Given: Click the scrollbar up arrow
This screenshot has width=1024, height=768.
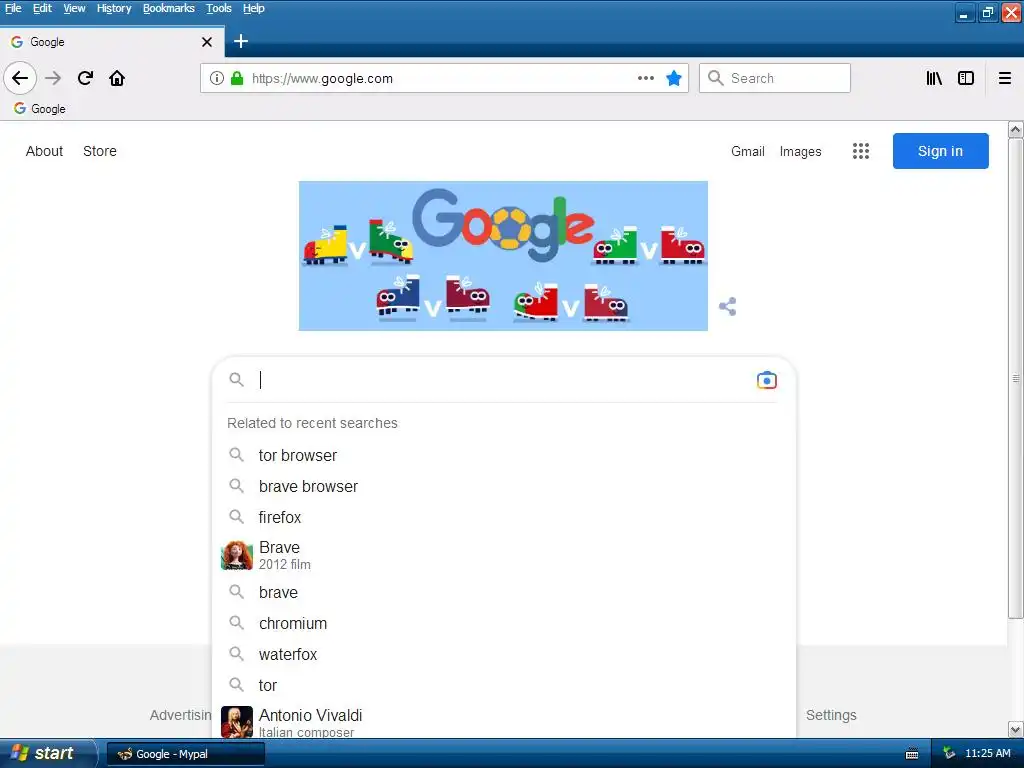Looking at the screenshot, I should click(1016, 129).
